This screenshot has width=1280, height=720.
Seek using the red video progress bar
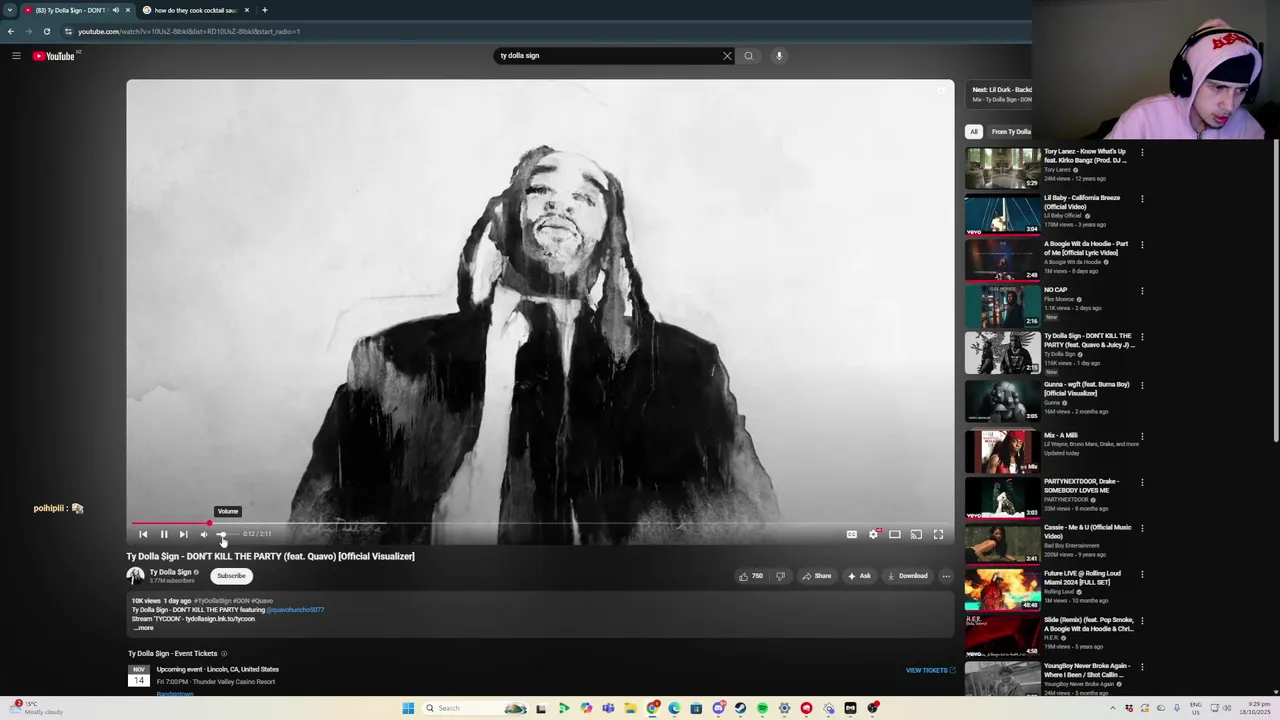coord(540,523)
